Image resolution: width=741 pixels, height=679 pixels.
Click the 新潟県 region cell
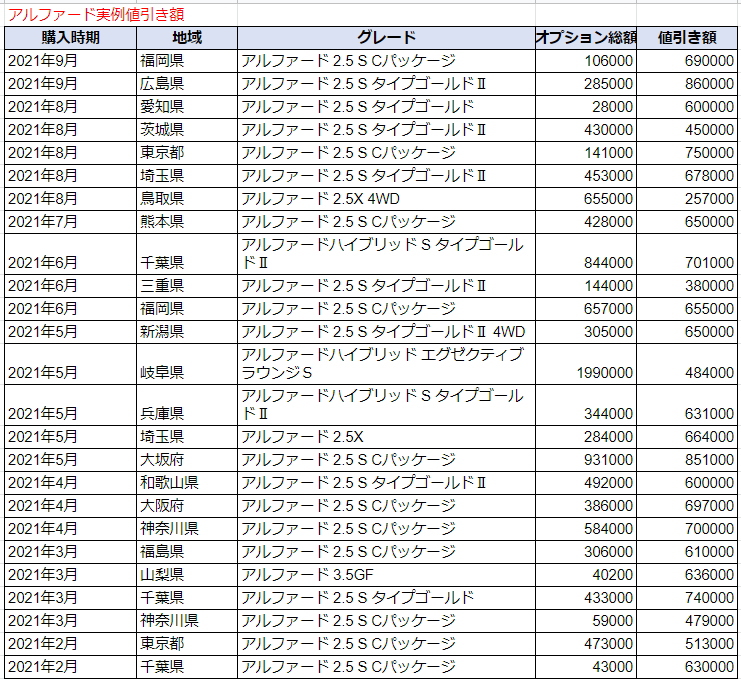(x=187, y=332)
